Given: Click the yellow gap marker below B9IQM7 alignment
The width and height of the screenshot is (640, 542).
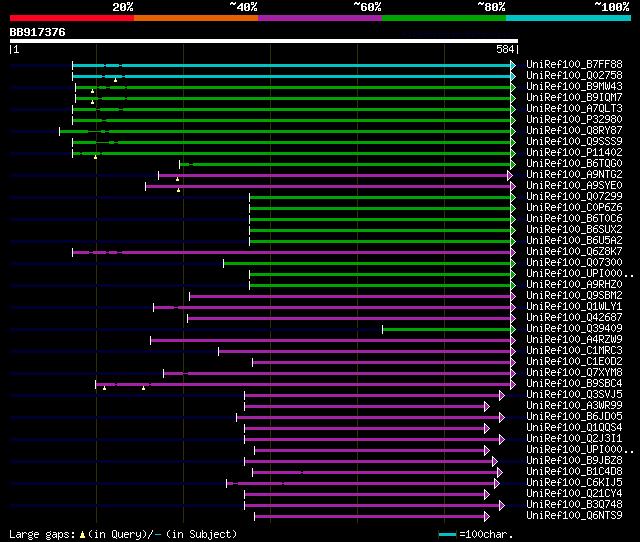Looking at the screenshot, I should coord(92,102).
